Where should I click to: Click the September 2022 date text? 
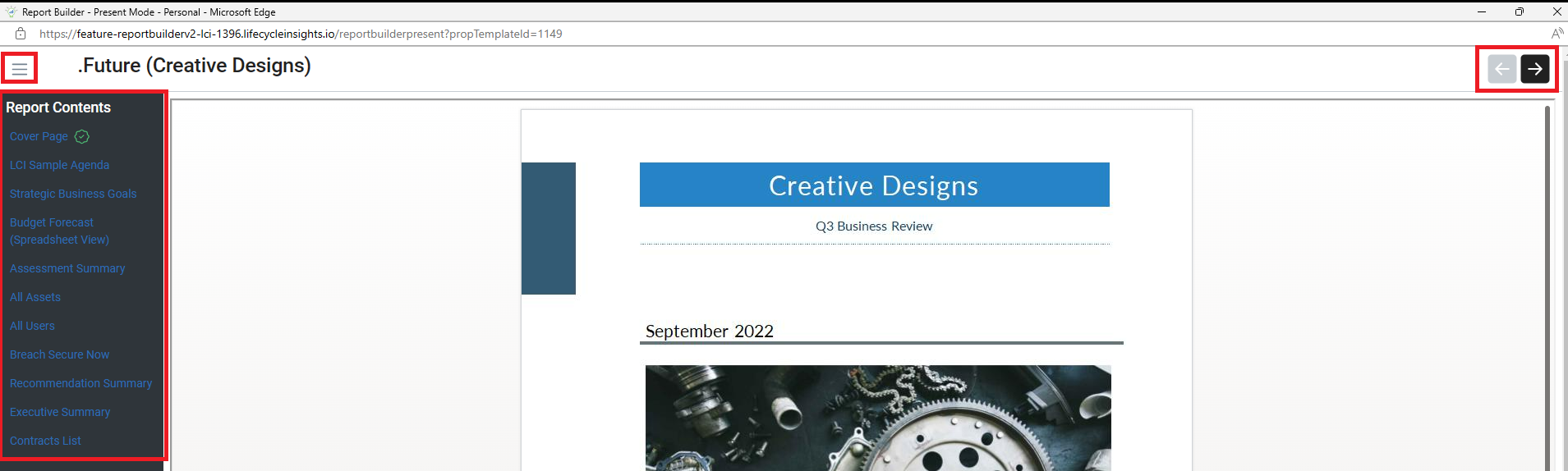(x=710, y=331)
